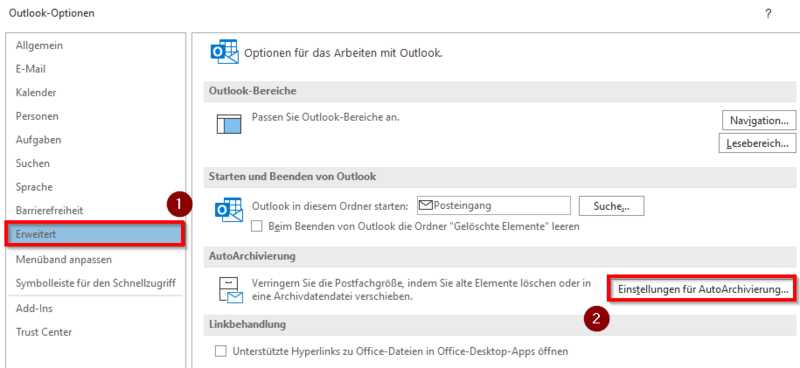
Task: Click the label 'Outlook in diesem Ordner starten:'
Action: pyautogui.click(x=331, y=206)
